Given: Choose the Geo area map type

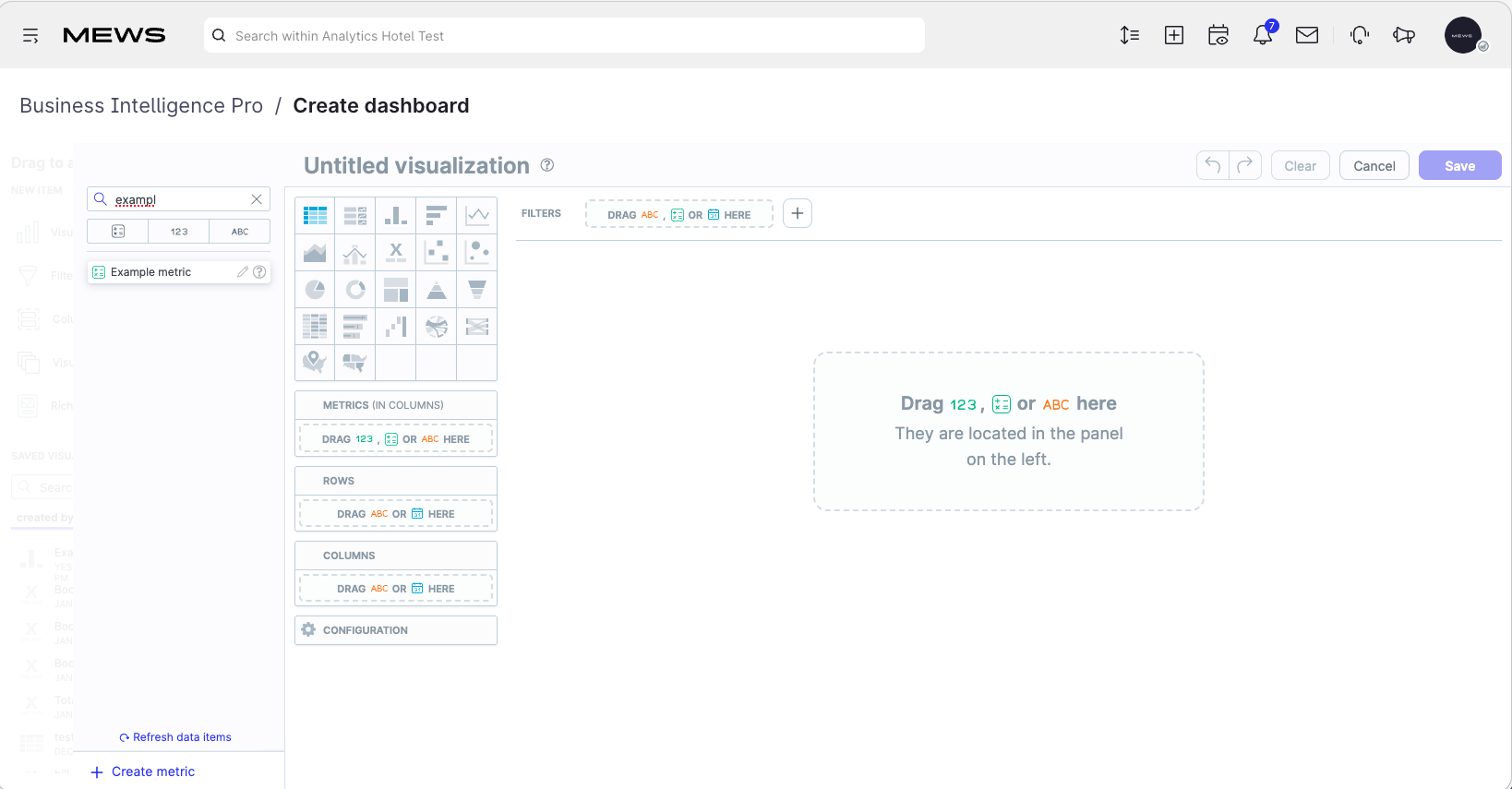Looking at the screenshot, I should (x=355, y=363).
